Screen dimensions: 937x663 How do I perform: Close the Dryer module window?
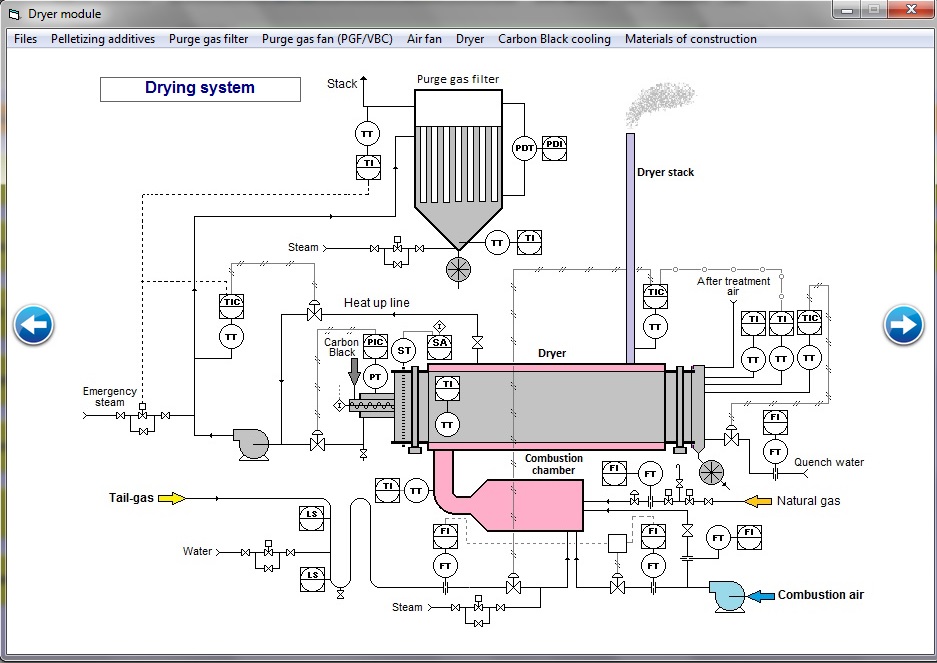(x=911, y=10)
